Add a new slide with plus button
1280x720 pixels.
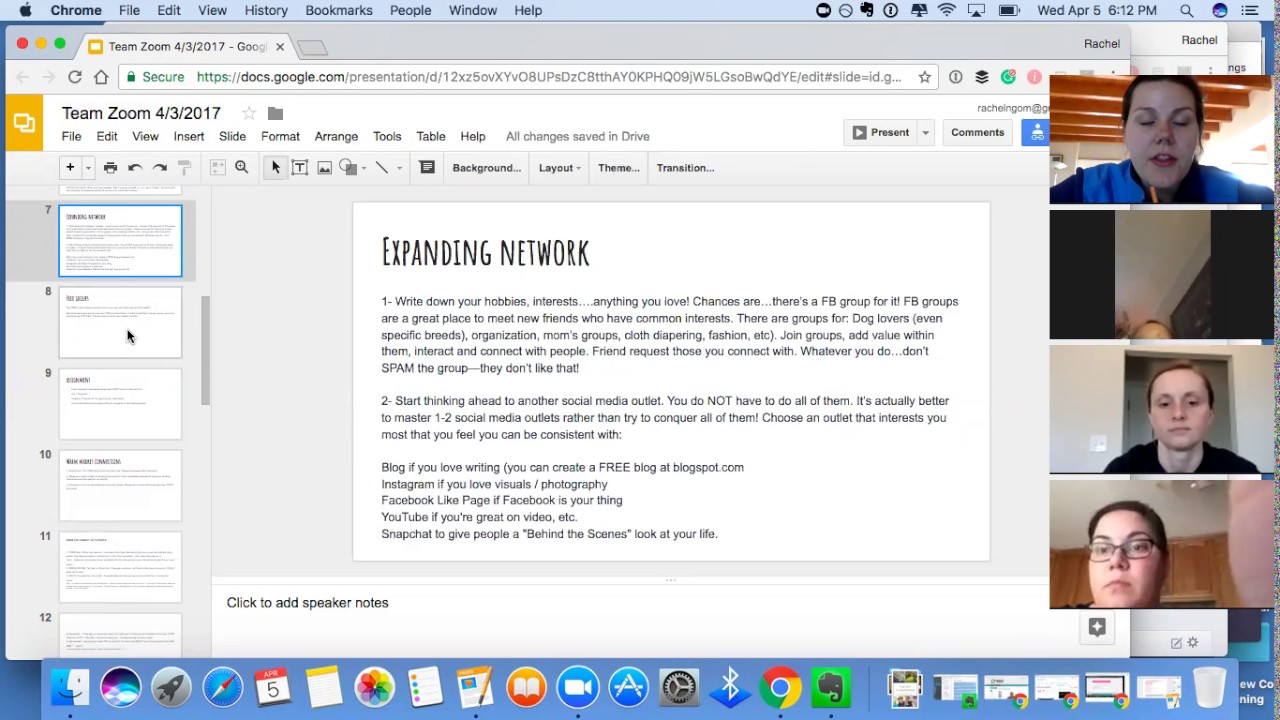click(x=70, y=168)
